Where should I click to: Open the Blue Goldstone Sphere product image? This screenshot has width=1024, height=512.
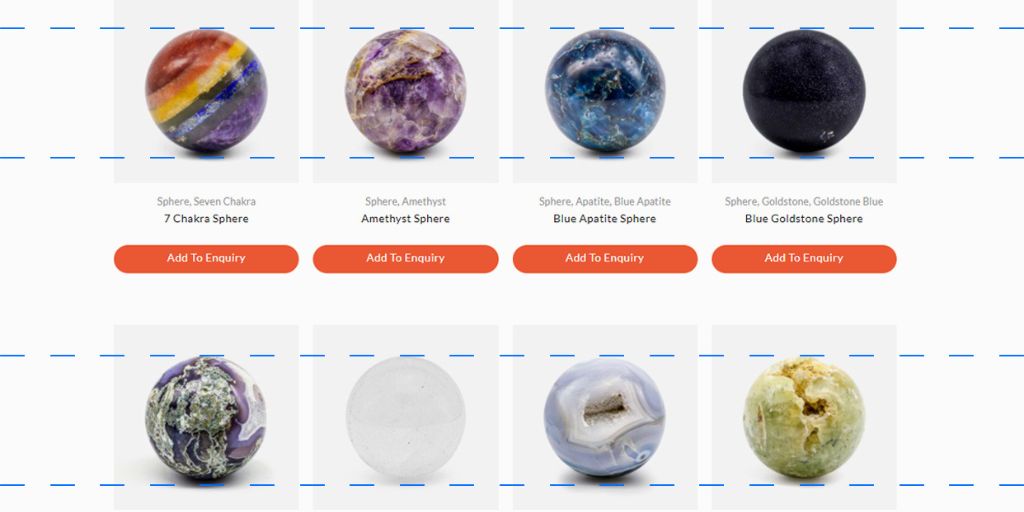[x=804, y=91]
